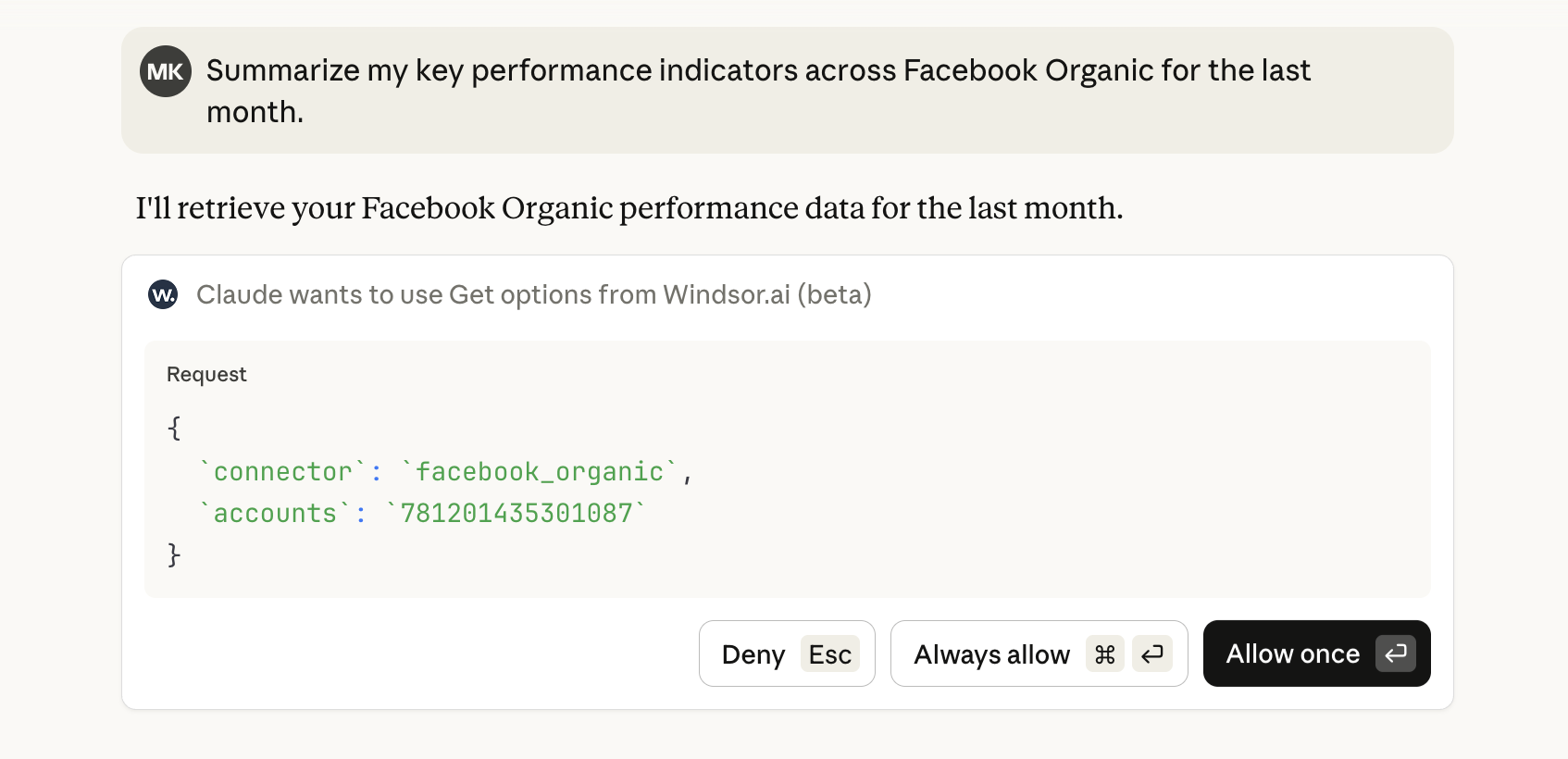
Task: Click the return key badge in Always allow
Action: click(x=1152, y=654)
